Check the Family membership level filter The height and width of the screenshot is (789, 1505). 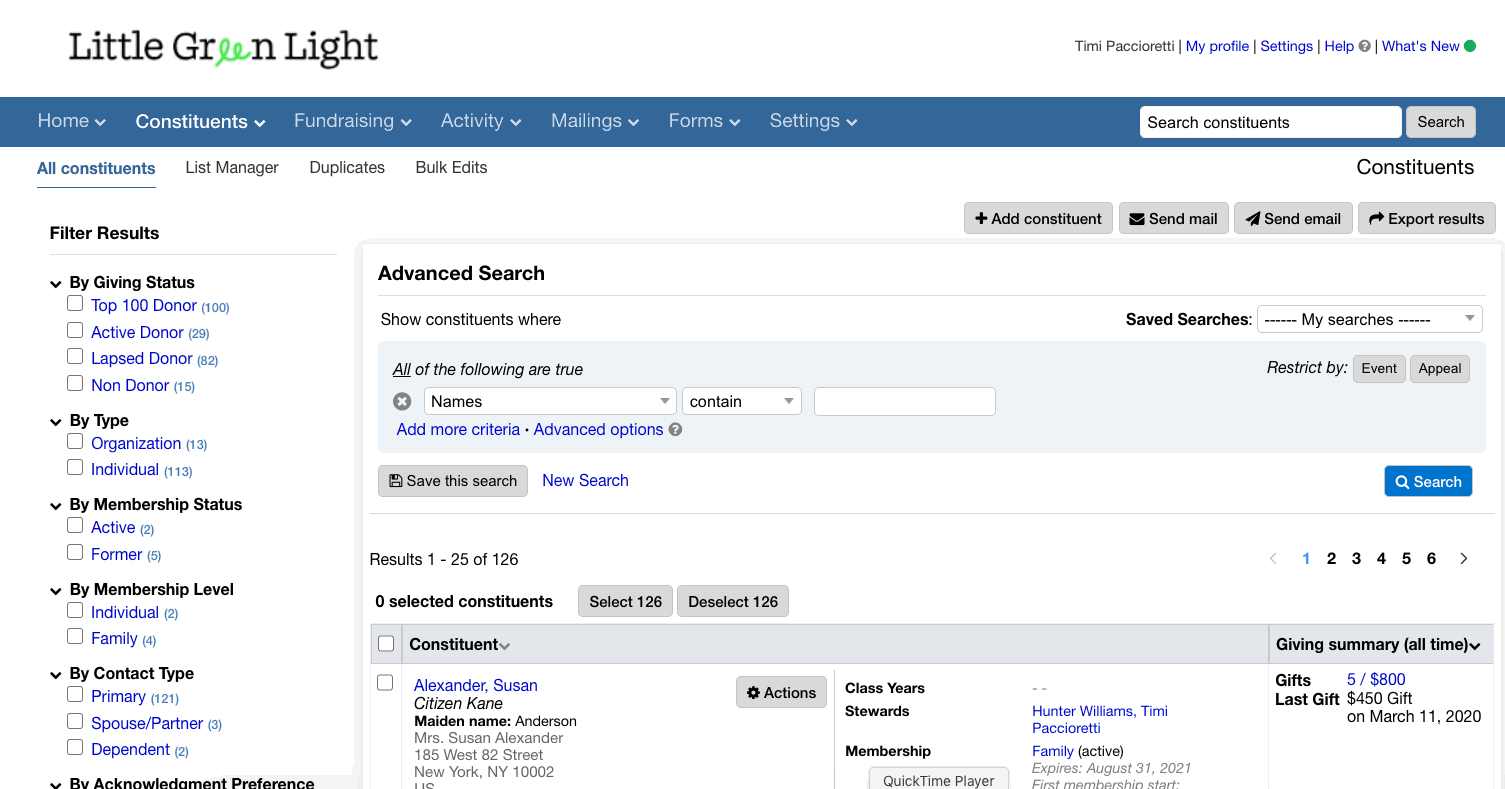tap(75, 636)
